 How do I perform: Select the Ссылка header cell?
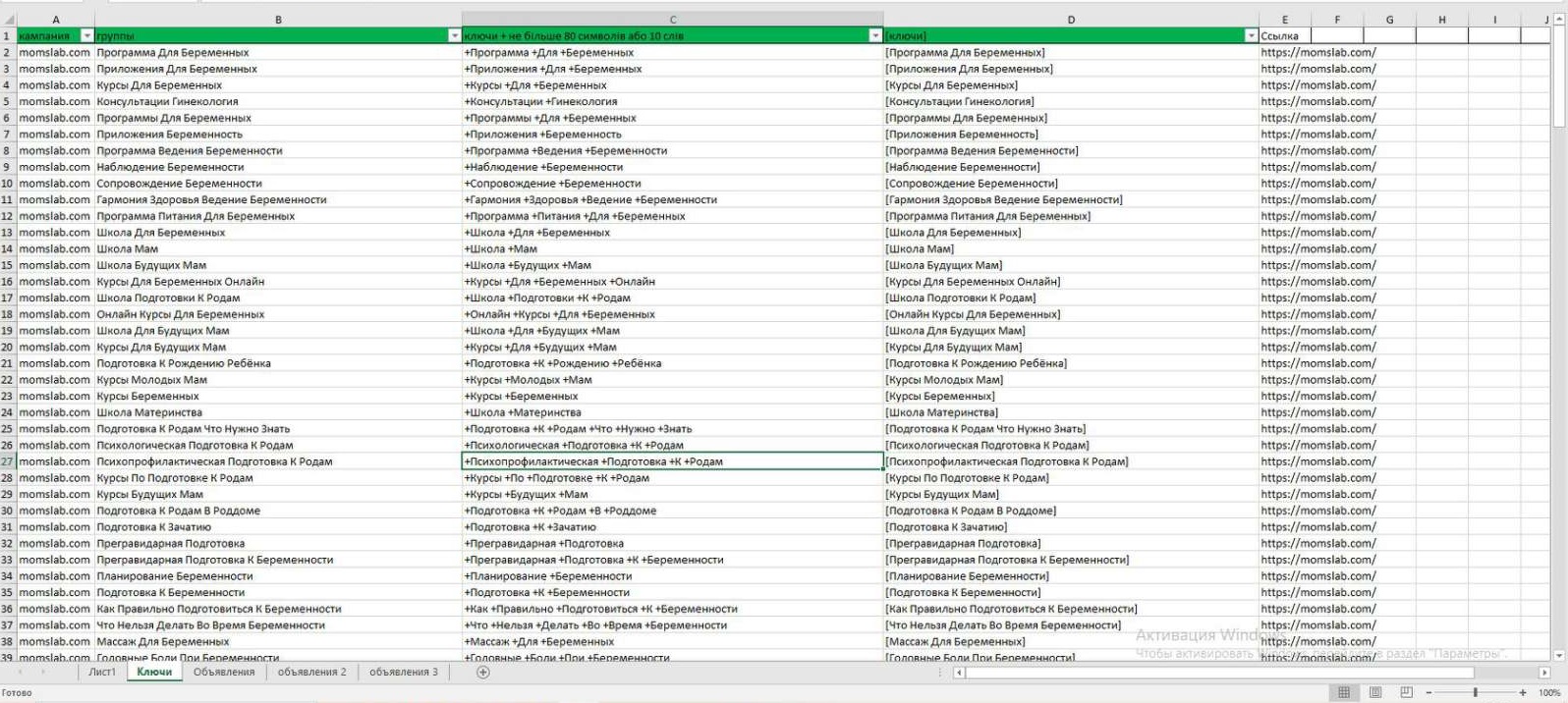1285,35
